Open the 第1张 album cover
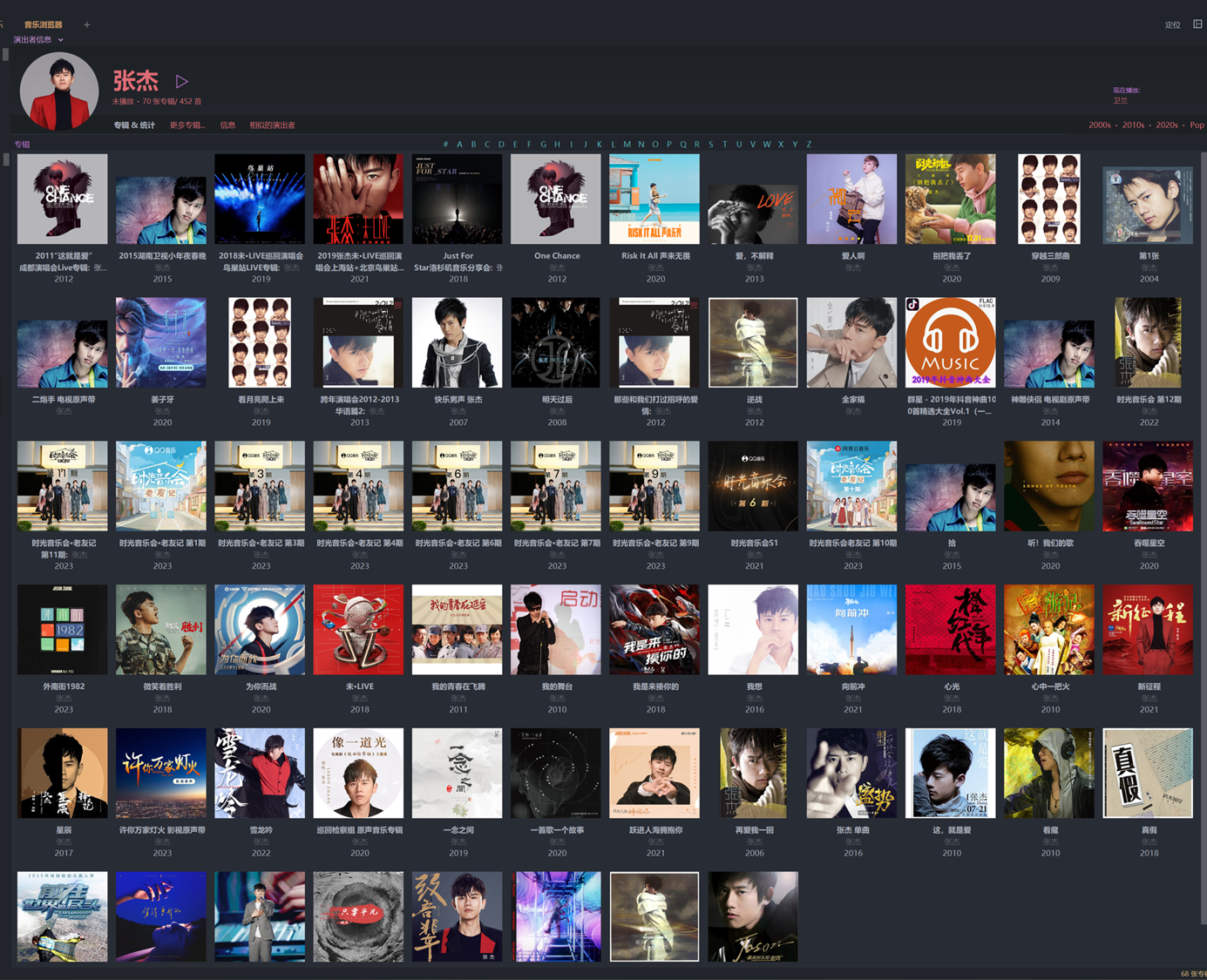The height and width of the screenshot is (980, 1207). pos(1149,206)
